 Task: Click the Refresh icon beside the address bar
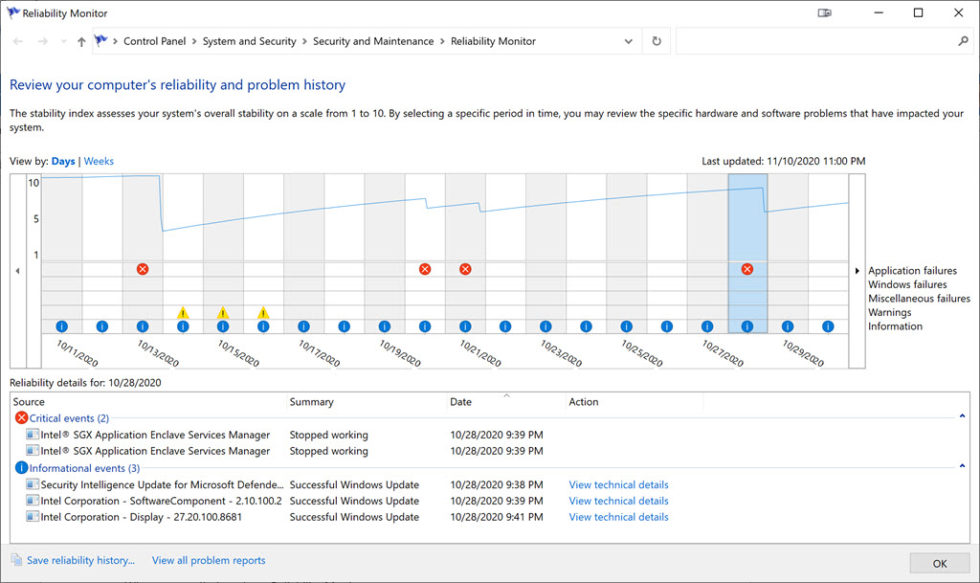[x=657, y=41]
